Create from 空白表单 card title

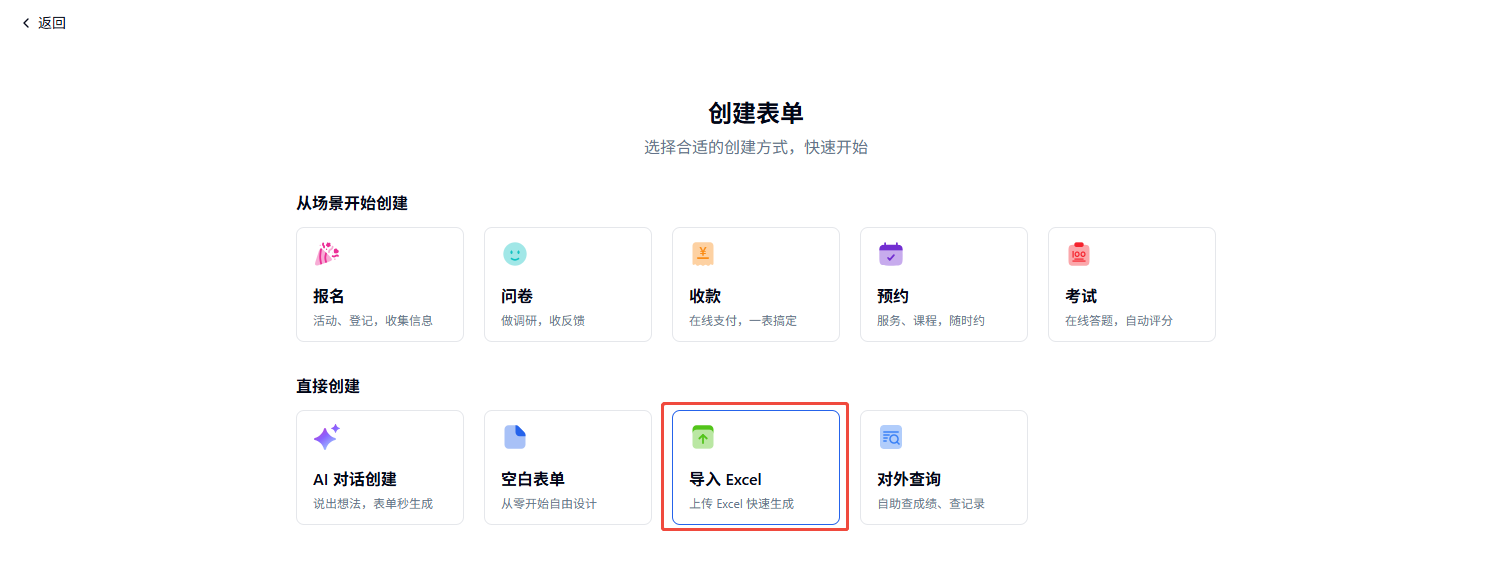coord(533,479)
